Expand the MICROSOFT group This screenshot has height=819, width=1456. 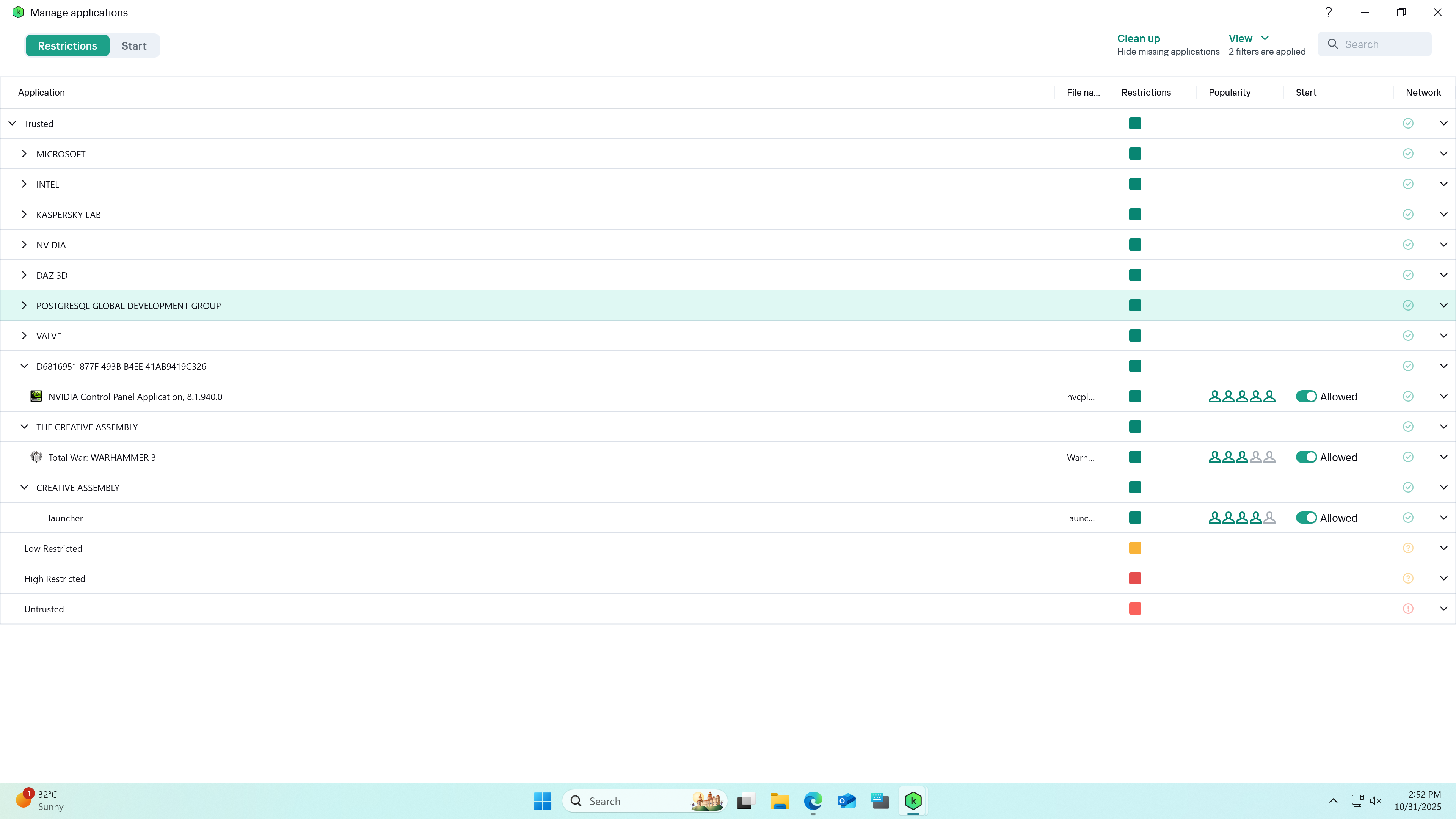click(24, 154)
